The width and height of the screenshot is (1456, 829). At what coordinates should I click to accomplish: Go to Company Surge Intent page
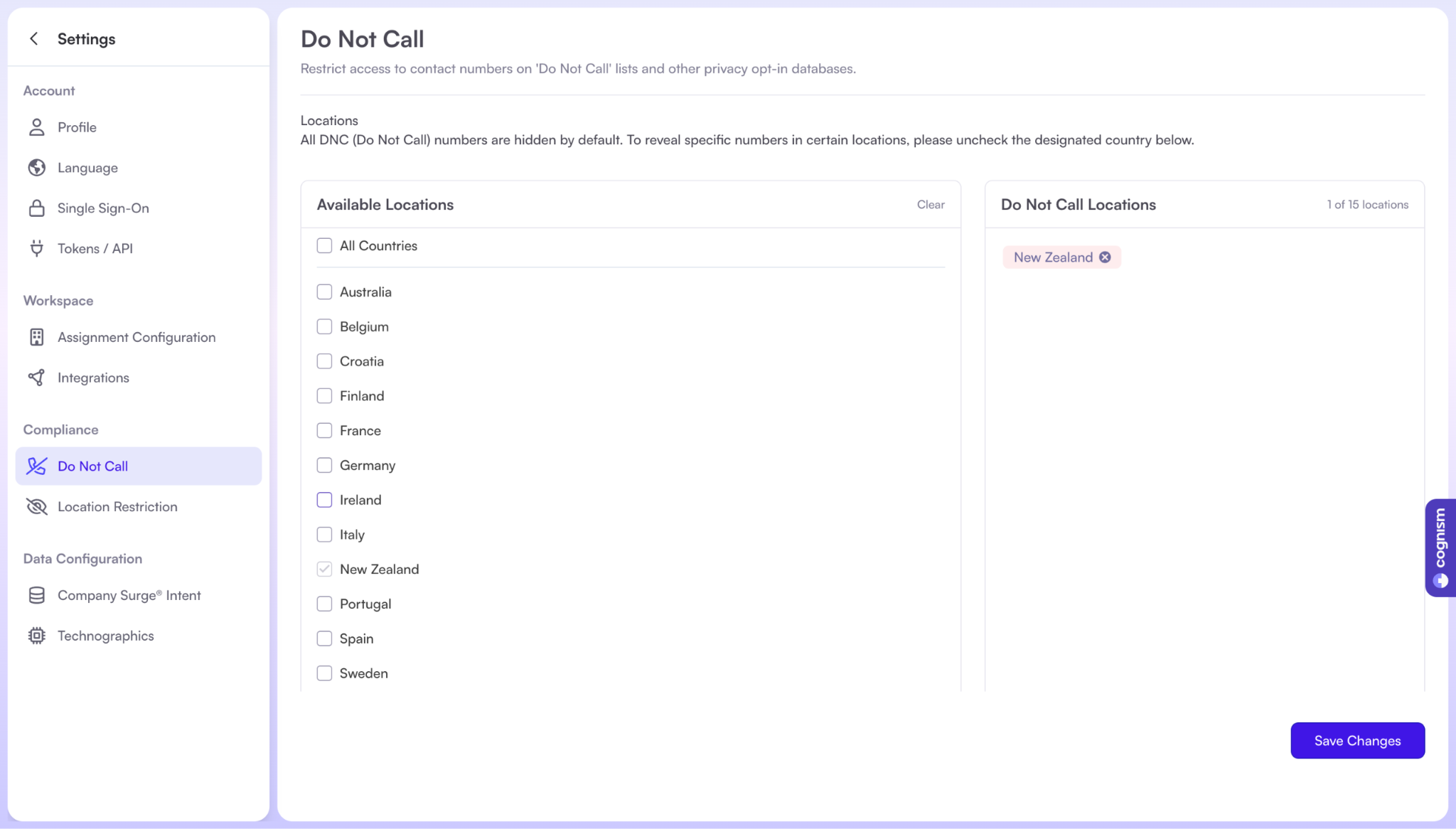click(129, 596)
